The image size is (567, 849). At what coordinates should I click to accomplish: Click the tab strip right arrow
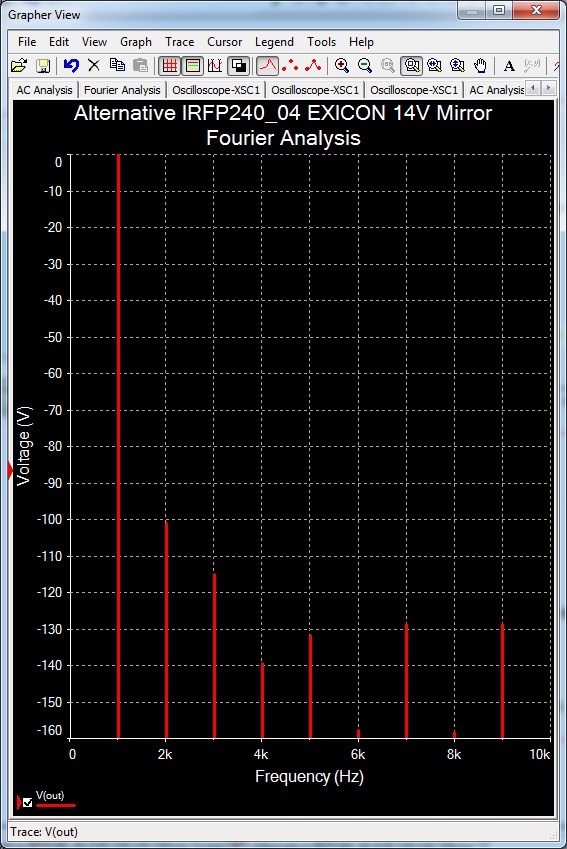[549, 88]
